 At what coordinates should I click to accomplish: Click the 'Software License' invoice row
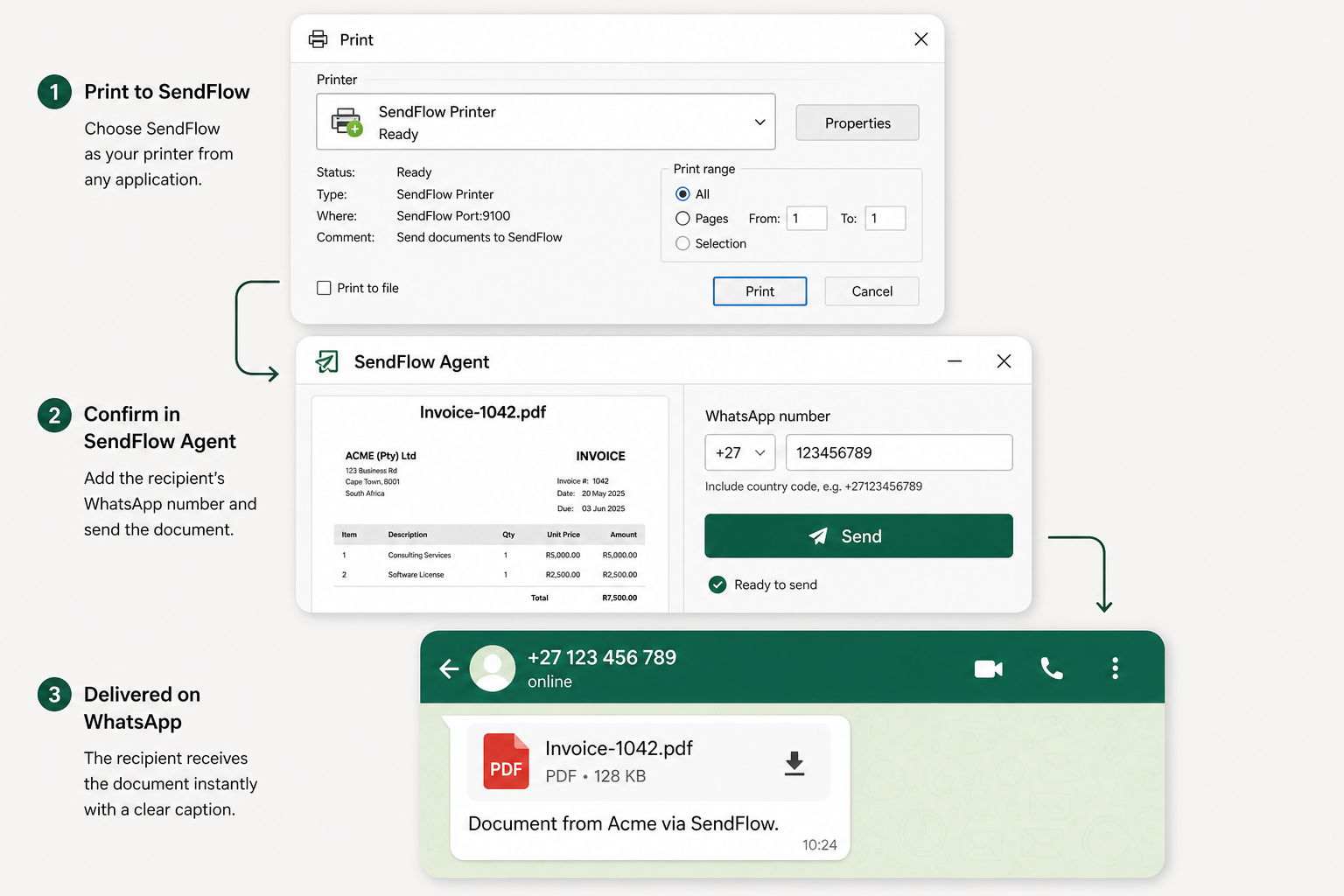[489, 575]
